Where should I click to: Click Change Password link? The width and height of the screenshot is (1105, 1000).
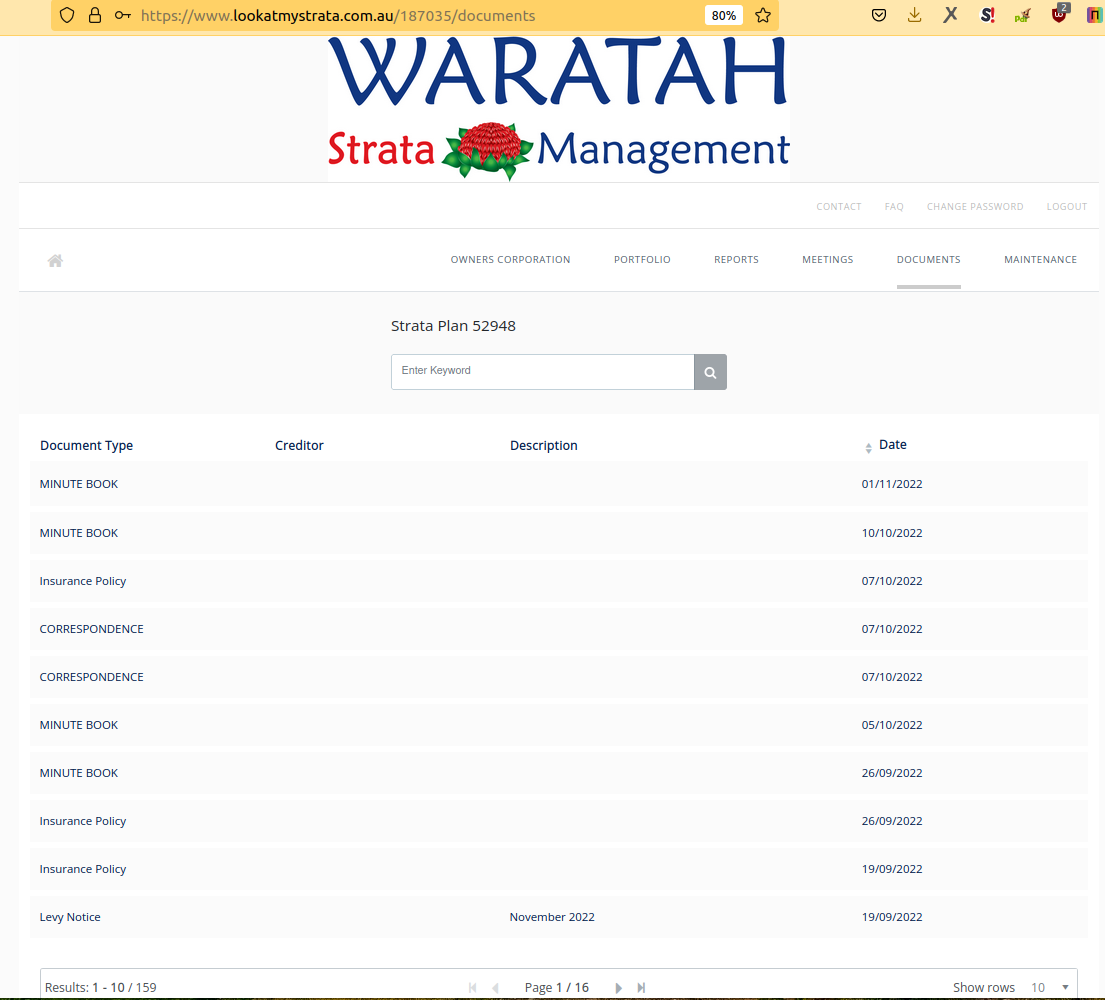975,206
